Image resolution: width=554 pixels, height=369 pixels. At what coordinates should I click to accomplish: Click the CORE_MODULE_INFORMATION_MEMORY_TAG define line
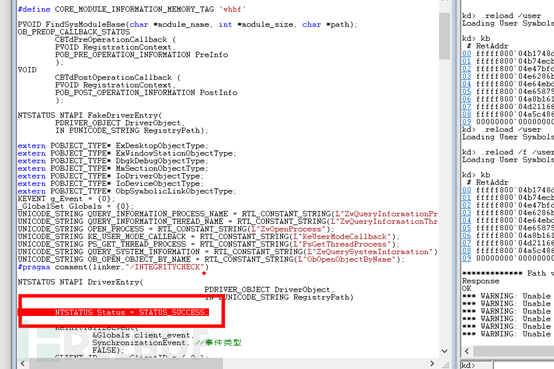(131, 9)
